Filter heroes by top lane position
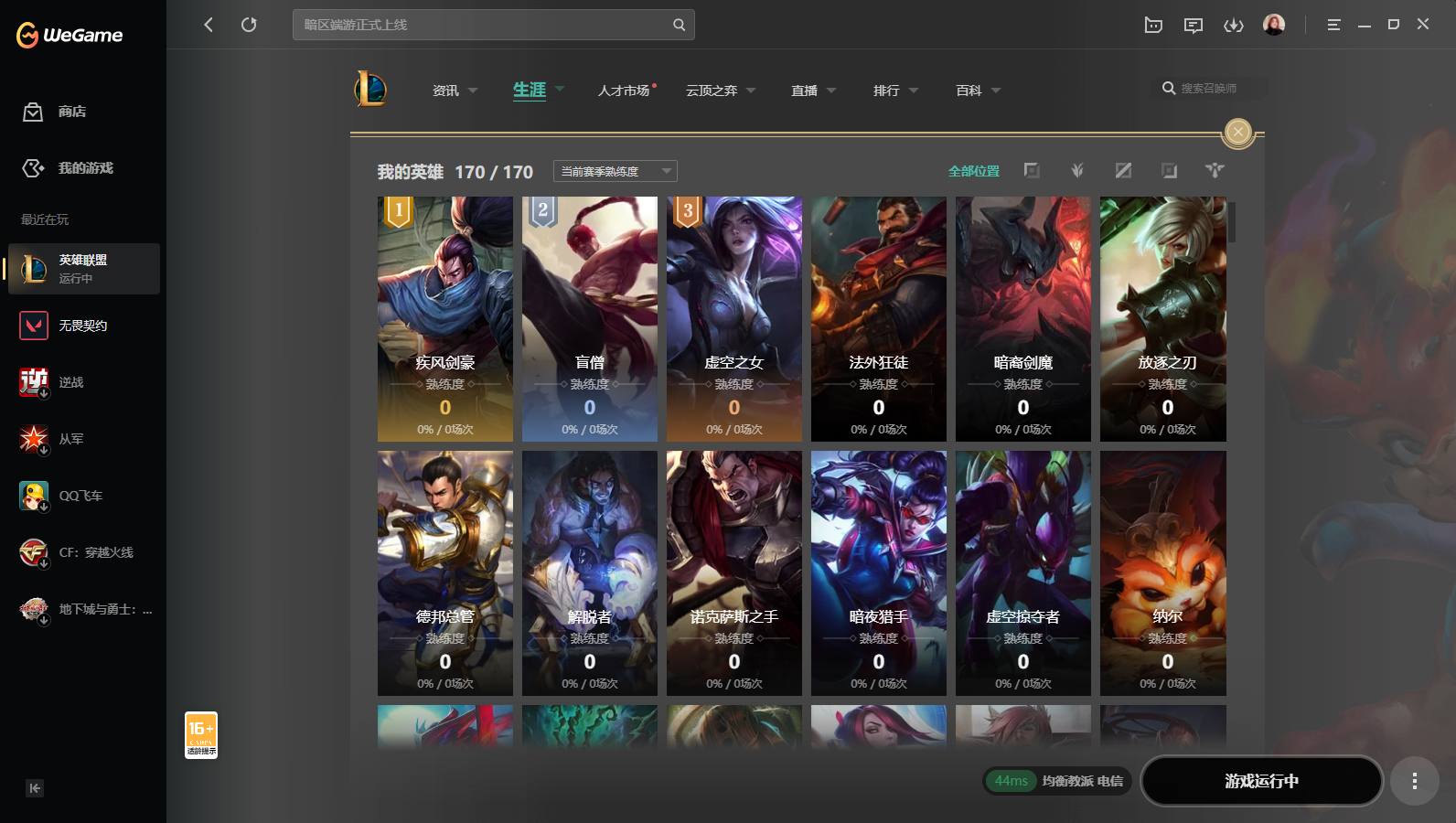Viewport: 1456px width, 823px height. point(1032,171)
